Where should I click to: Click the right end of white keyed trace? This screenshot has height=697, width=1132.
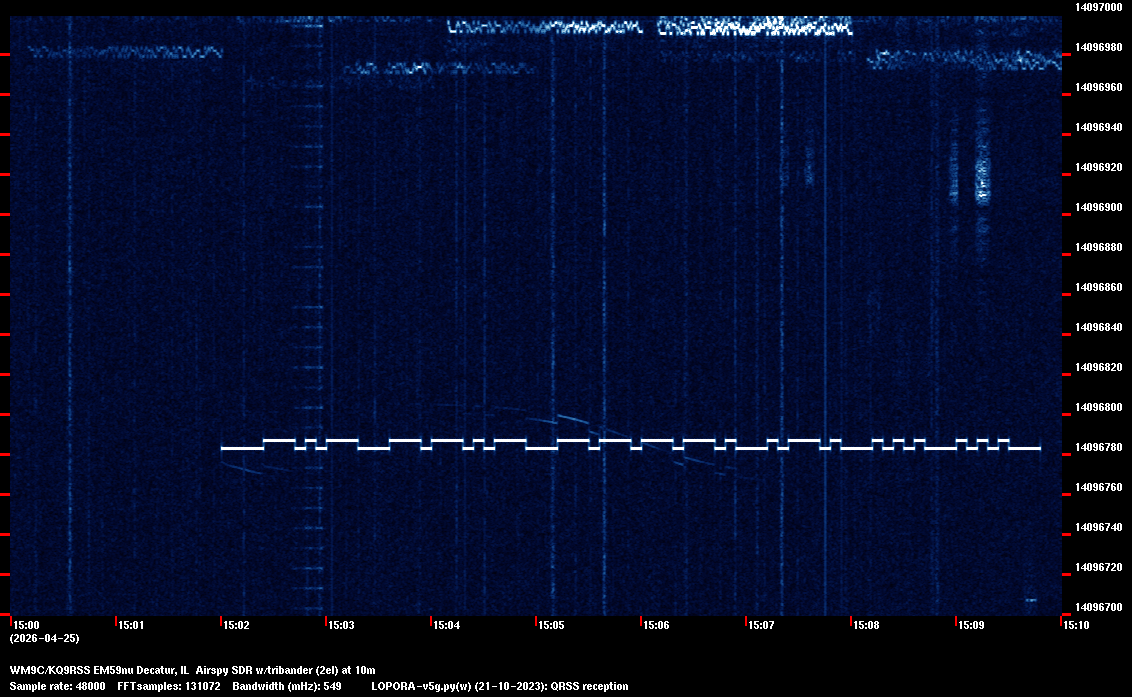tap(1038, 448)
